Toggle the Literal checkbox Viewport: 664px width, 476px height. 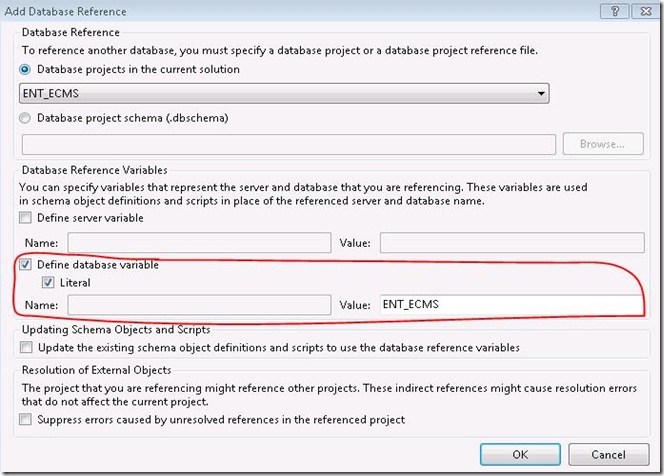(48, 283)
